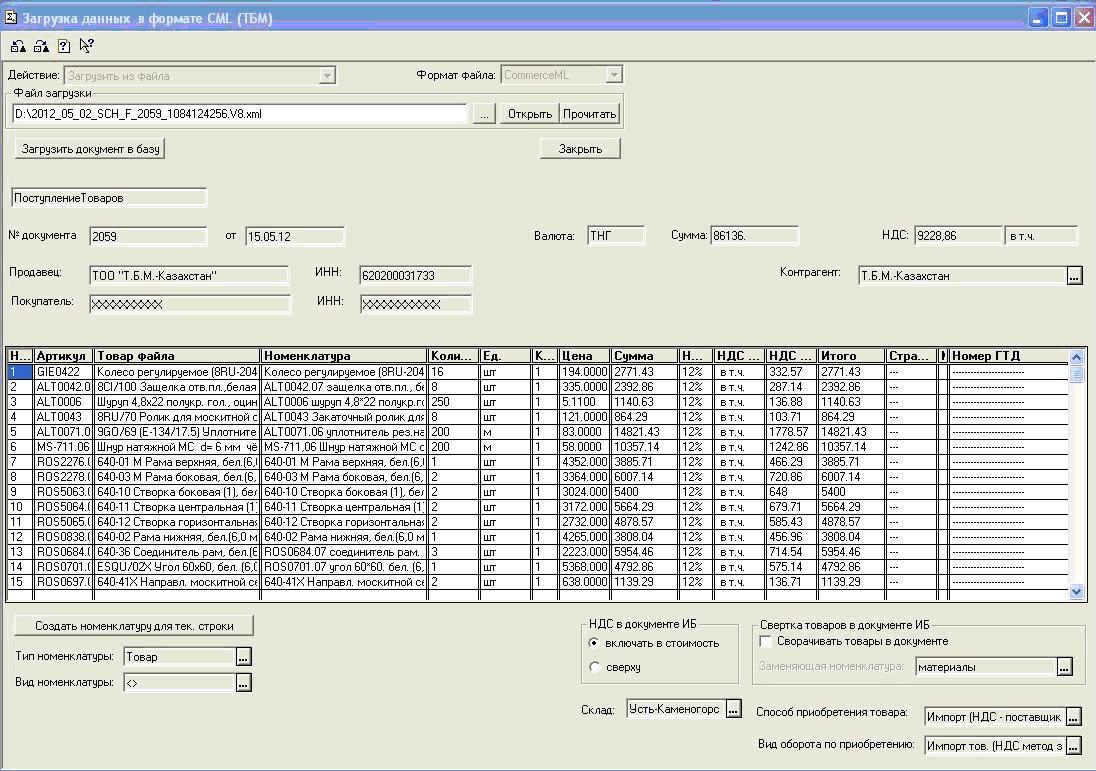Viewport: 1096px width, 771px height.
Task: Open the Склад ellipsis picker button
Action: pos(734,709)
